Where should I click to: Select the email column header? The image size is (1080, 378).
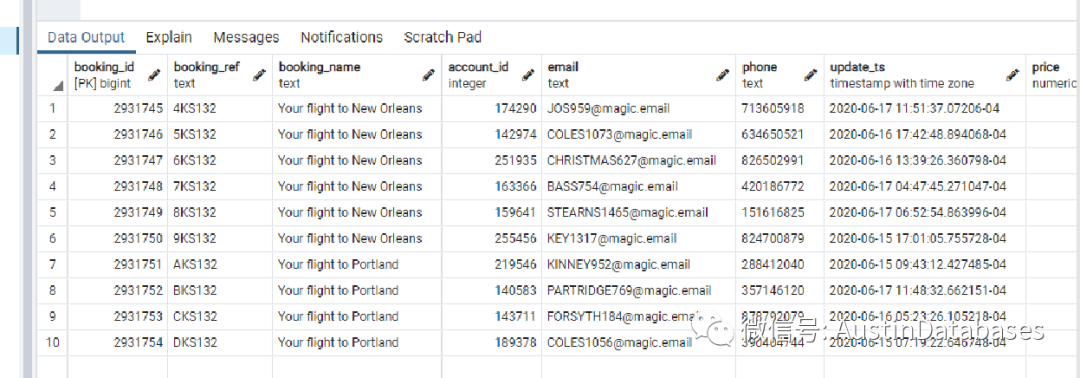638,75
